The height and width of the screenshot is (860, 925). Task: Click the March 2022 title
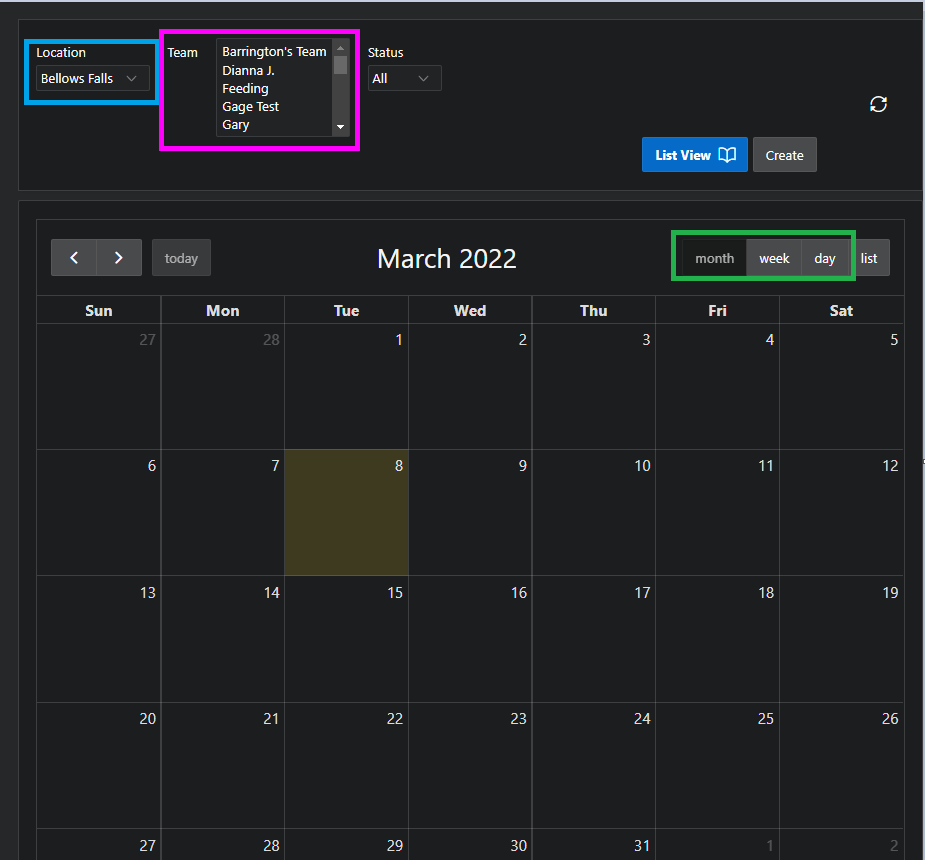point(447,259)
